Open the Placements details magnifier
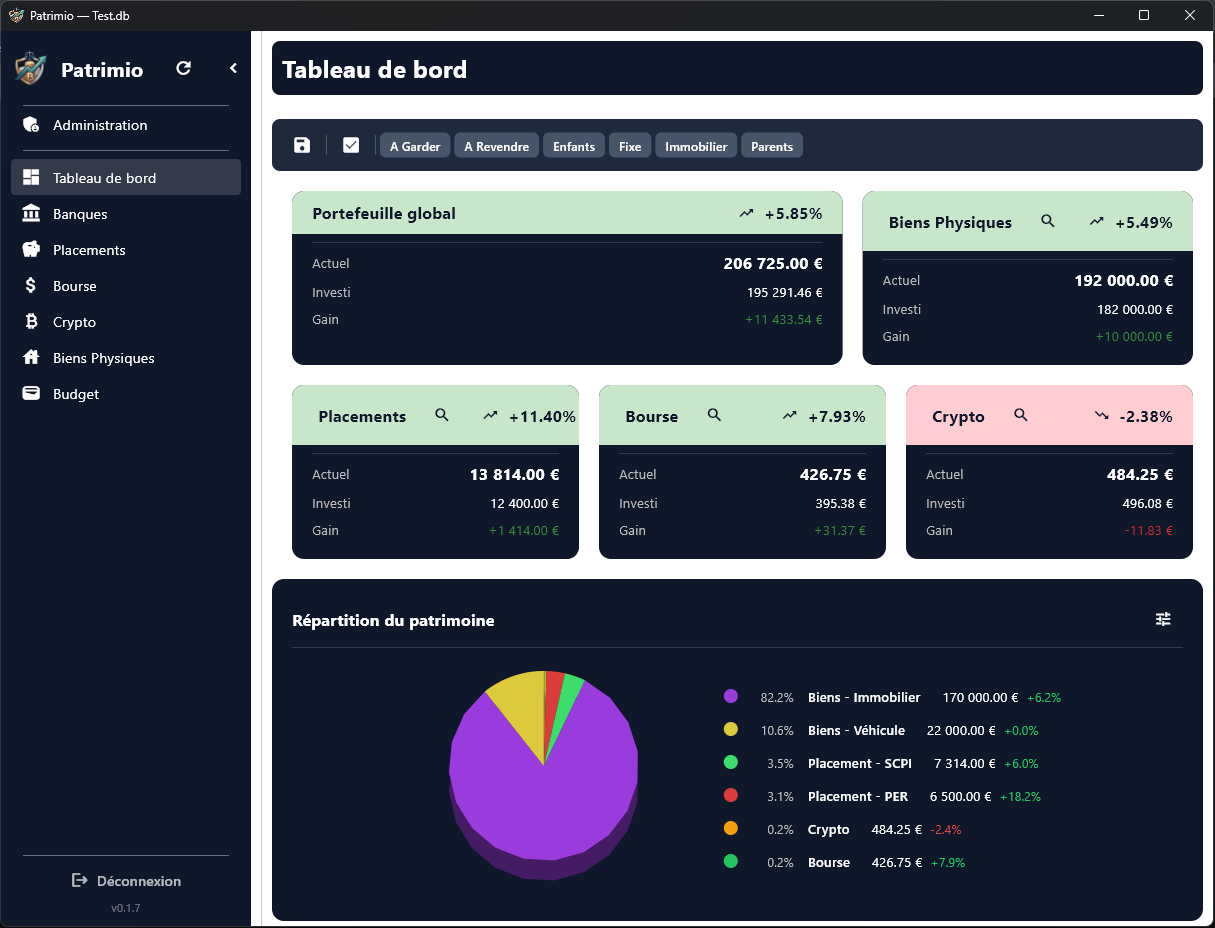Image resolution: width=1215 pixels, height=928 pixels. point(442,415)
